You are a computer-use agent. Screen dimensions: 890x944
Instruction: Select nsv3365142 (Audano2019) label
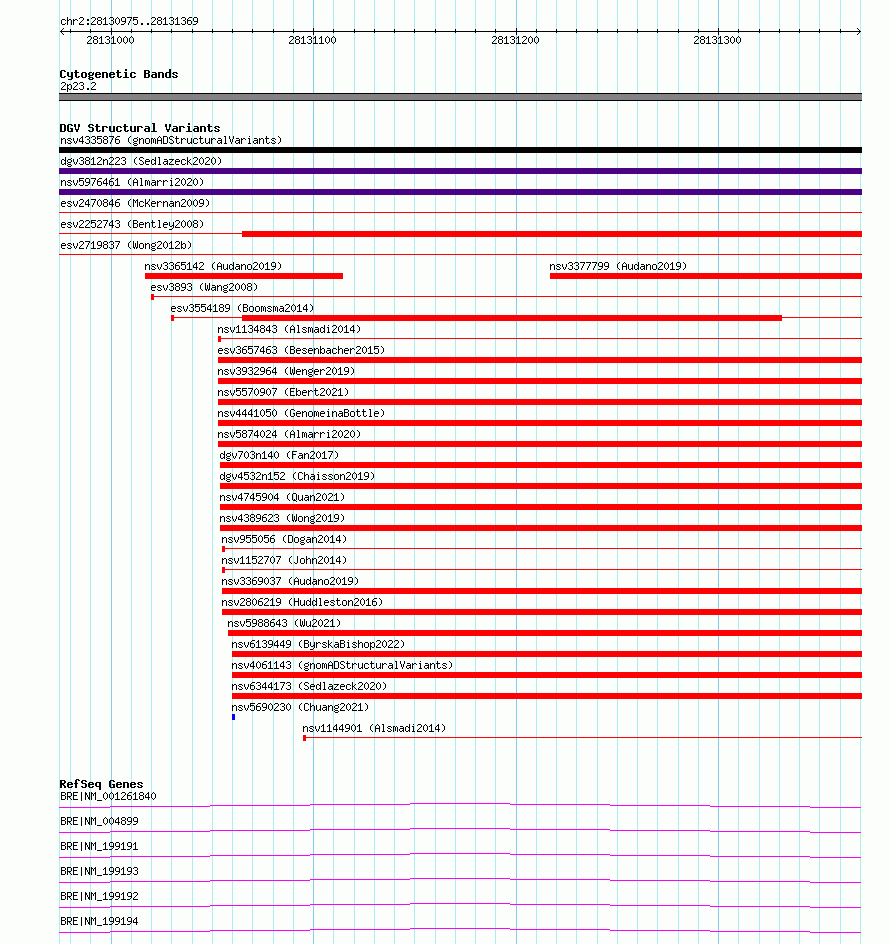tap(213, 266)
